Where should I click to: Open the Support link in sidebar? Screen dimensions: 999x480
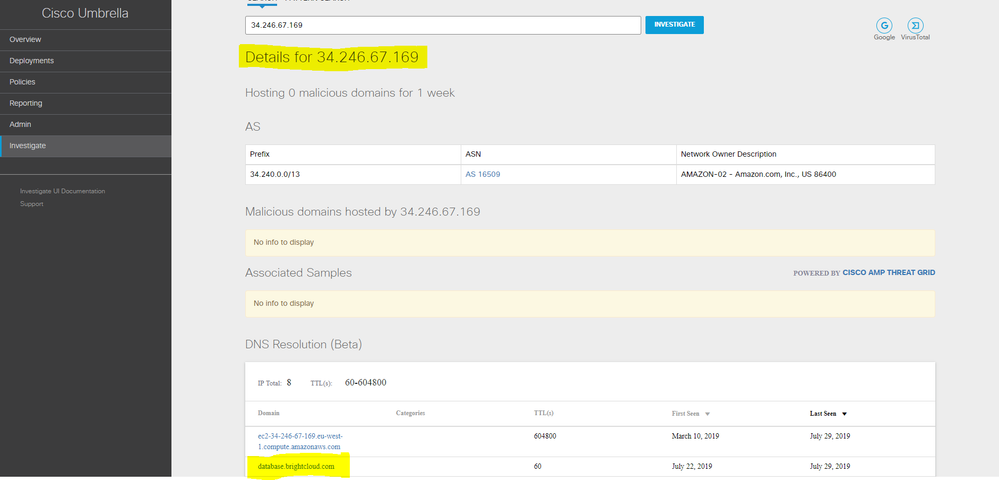32,204
